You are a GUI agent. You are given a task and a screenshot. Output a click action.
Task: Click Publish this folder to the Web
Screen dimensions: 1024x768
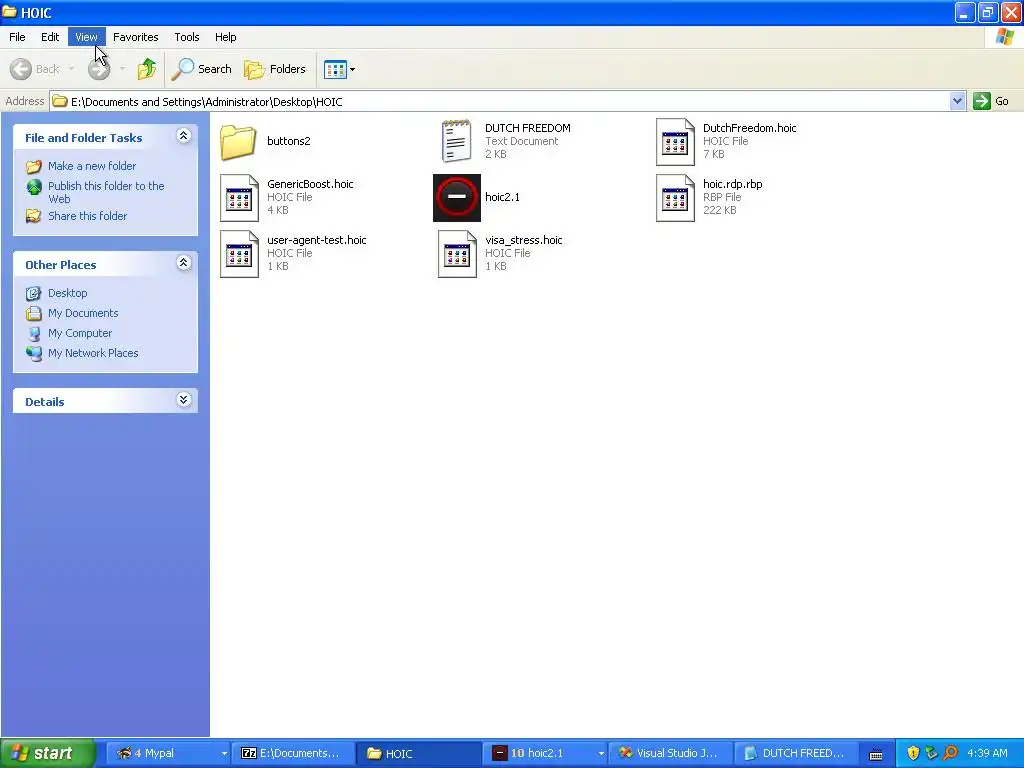pos(106,192)
